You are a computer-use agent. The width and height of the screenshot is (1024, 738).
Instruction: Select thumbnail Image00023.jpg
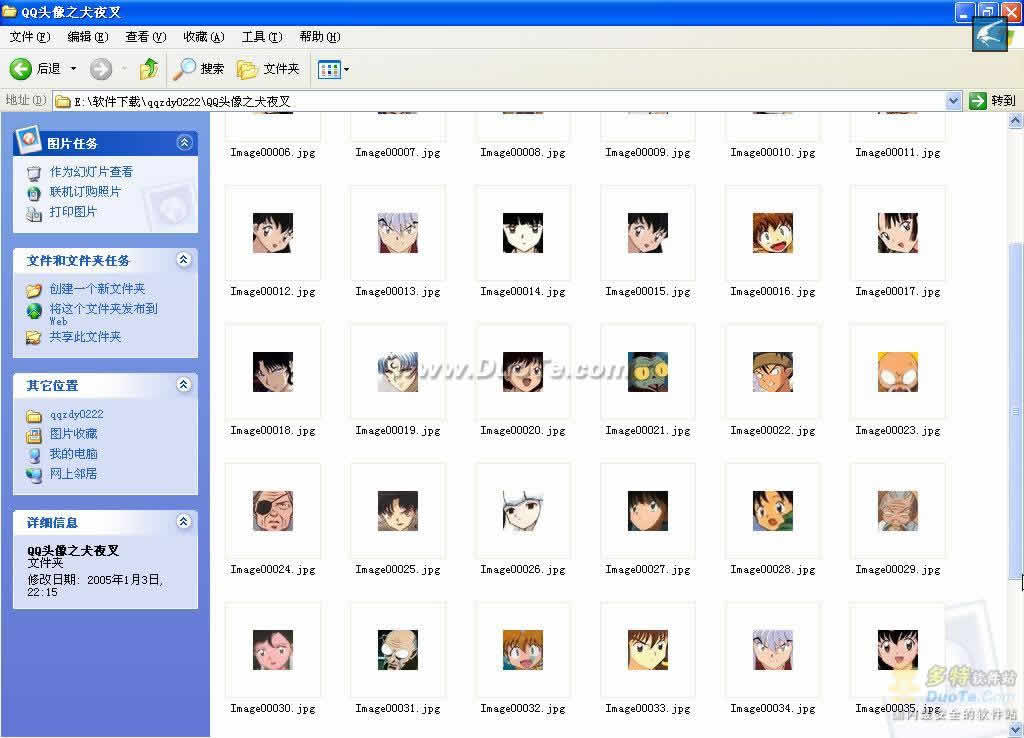898,372
